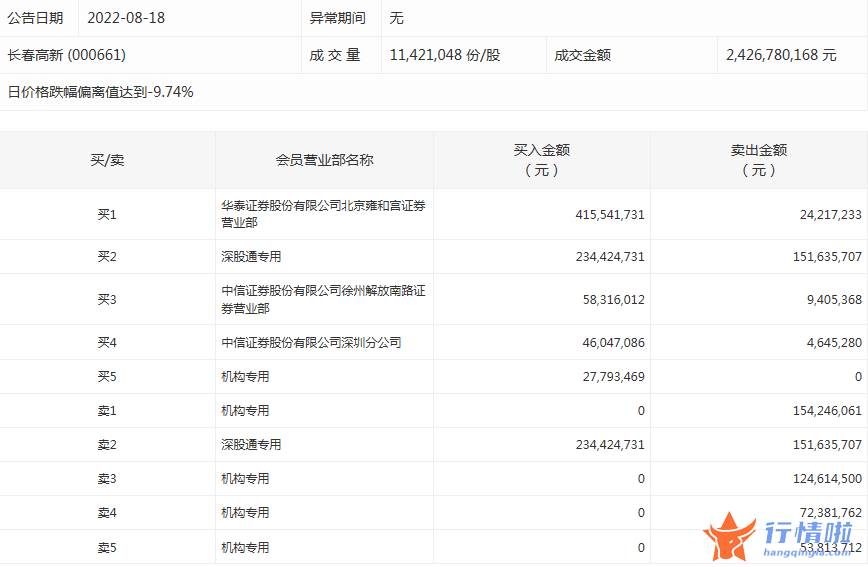Click the volume value 11,421,048 份/股
Image resolution: width=868 pixels, height=567 pixels.
445,55
